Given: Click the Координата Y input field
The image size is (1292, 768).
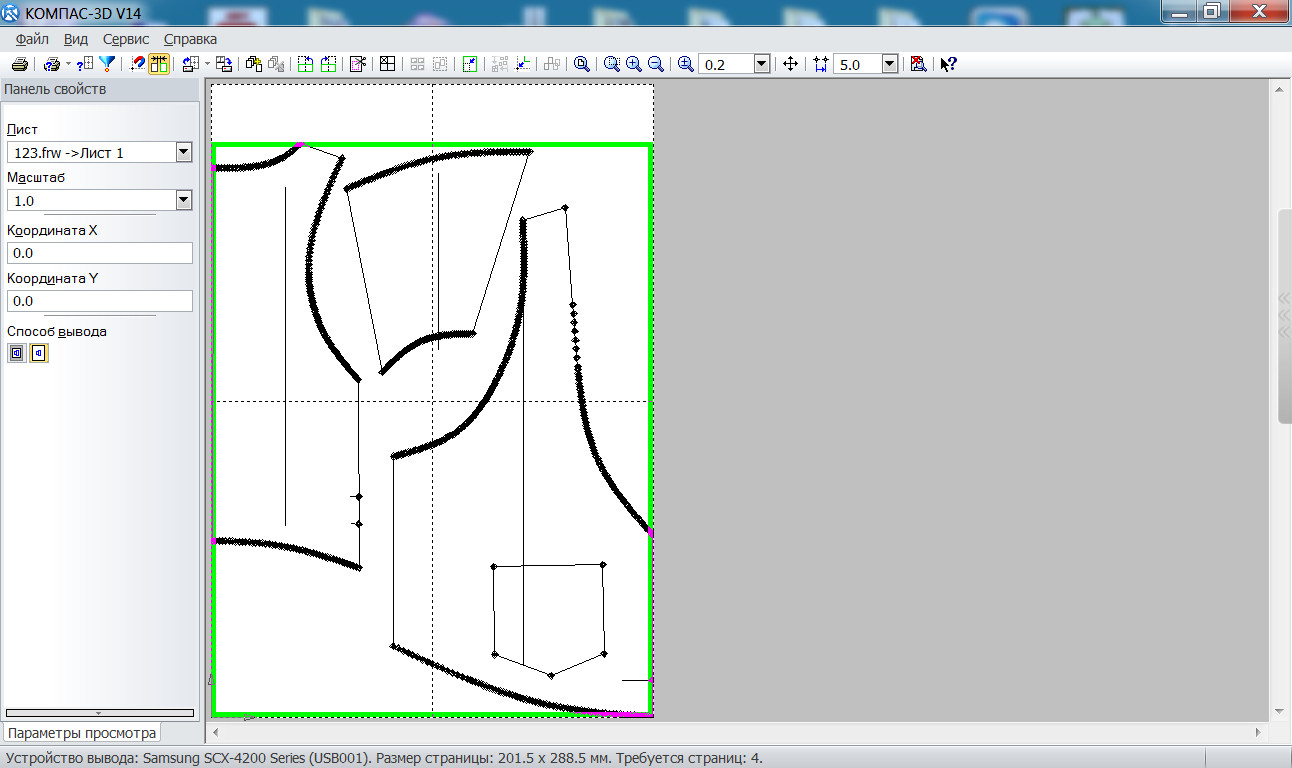Looking at the screenshot, I should (99, 301).
